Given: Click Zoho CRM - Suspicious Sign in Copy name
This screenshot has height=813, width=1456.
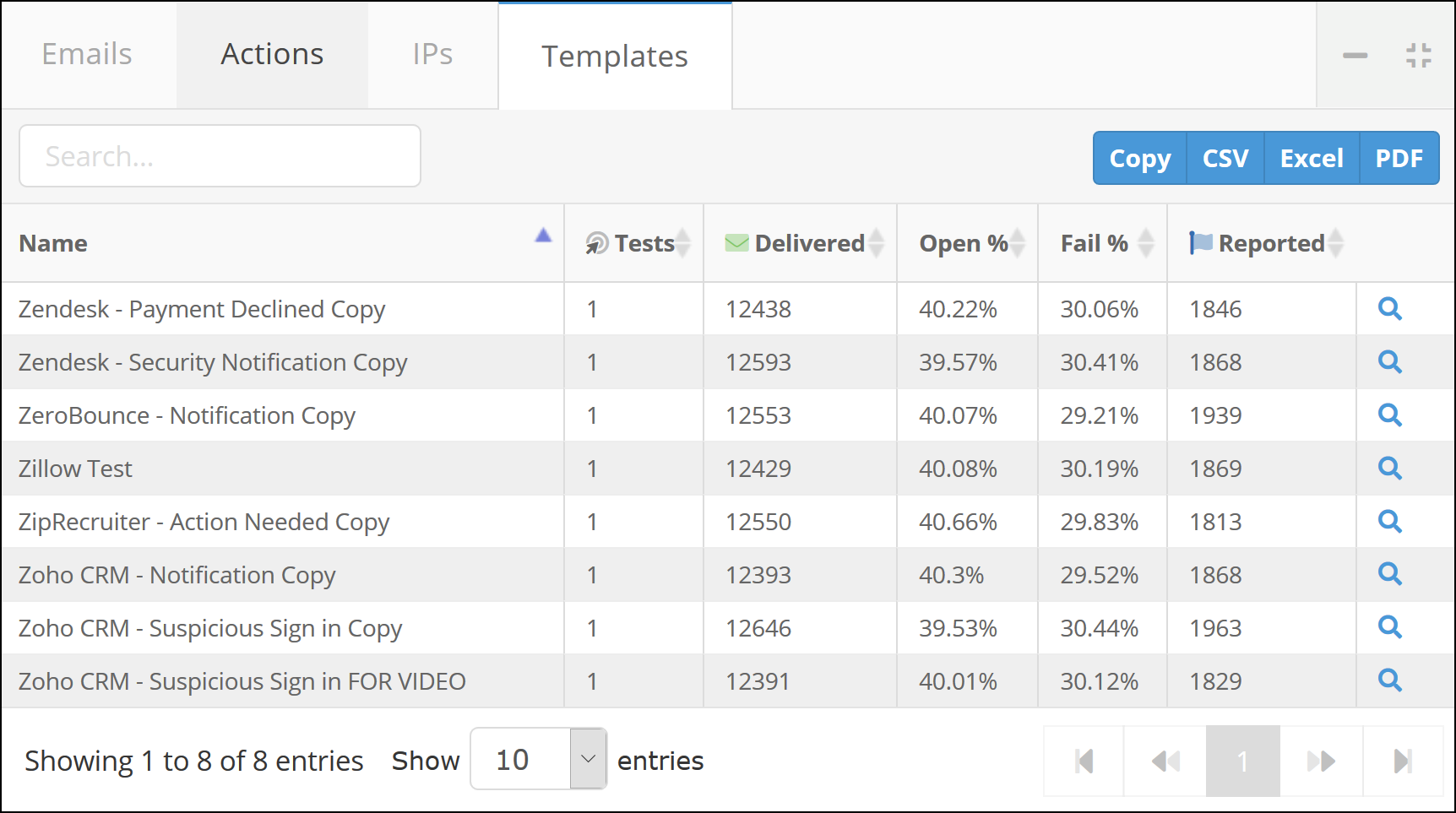Looking at the screenshot, I should tap(210, 629).
